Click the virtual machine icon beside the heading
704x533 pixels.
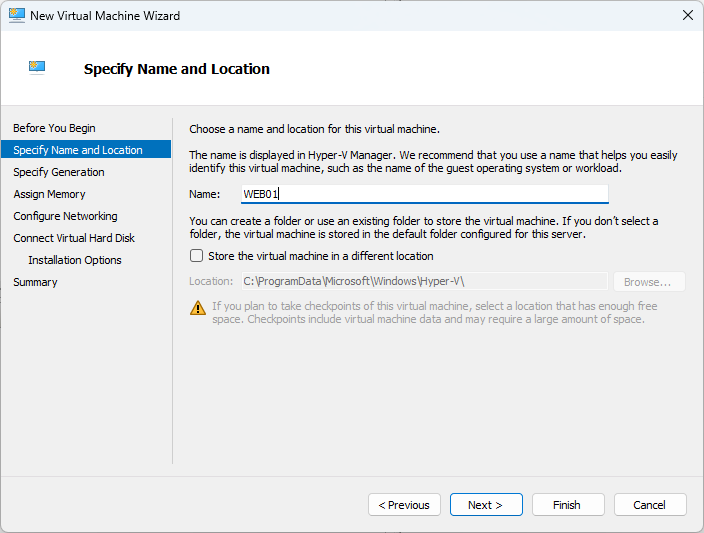(37, 68)
